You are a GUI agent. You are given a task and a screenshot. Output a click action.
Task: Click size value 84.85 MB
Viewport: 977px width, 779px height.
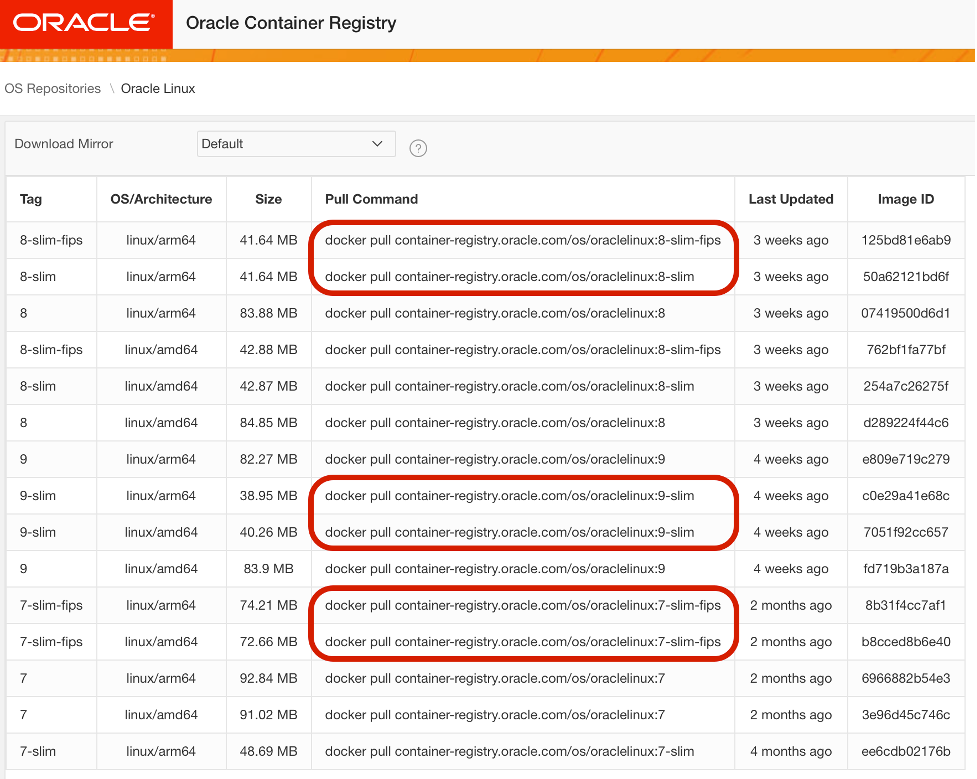[269, 423]
